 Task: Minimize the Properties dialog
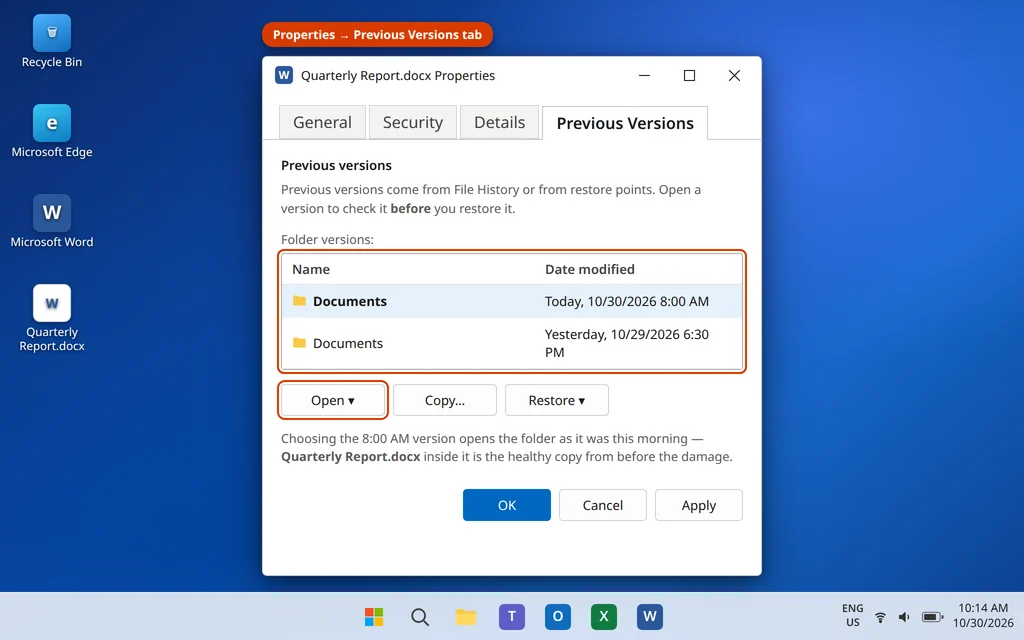tap(645, 75)
